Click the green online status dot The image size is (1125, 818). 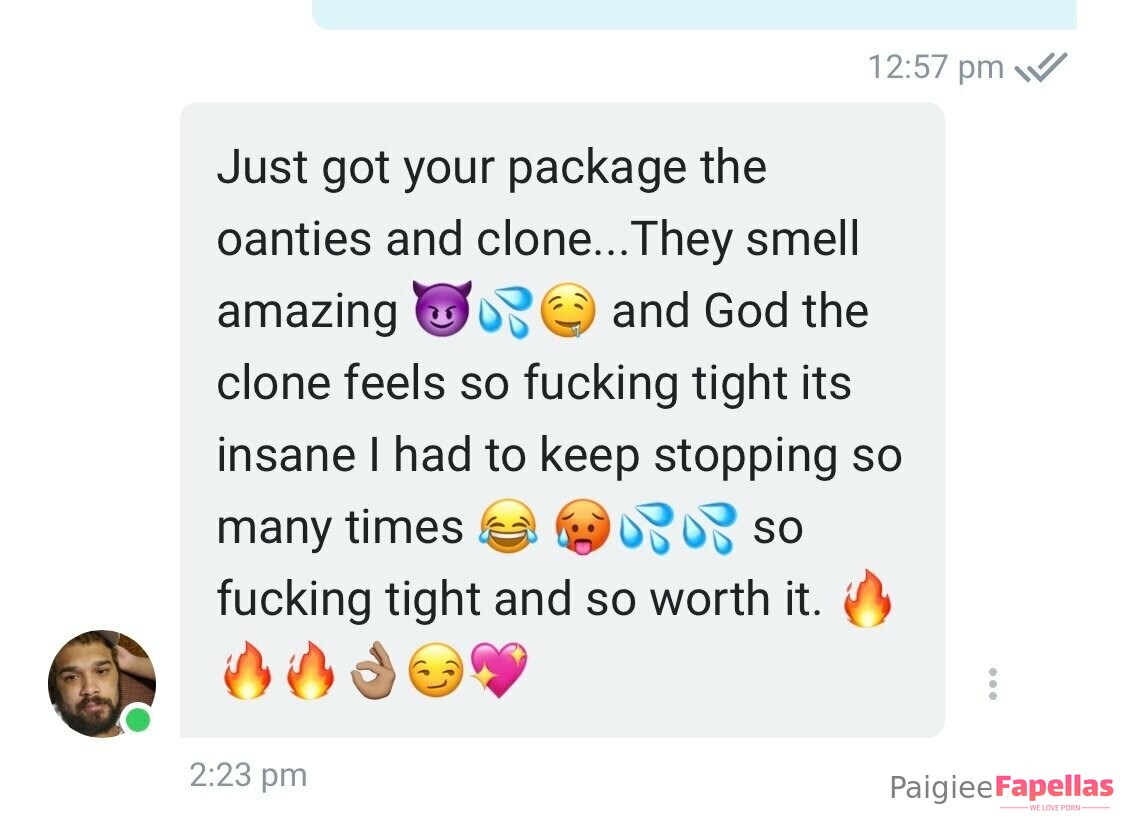point(138,720)
